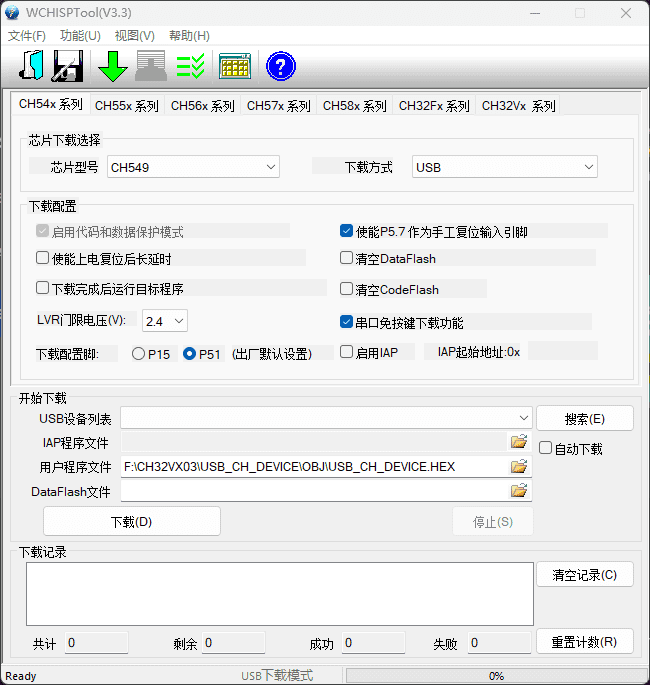
Task: Click the IAP起始地址 input field
Action: 563,351
